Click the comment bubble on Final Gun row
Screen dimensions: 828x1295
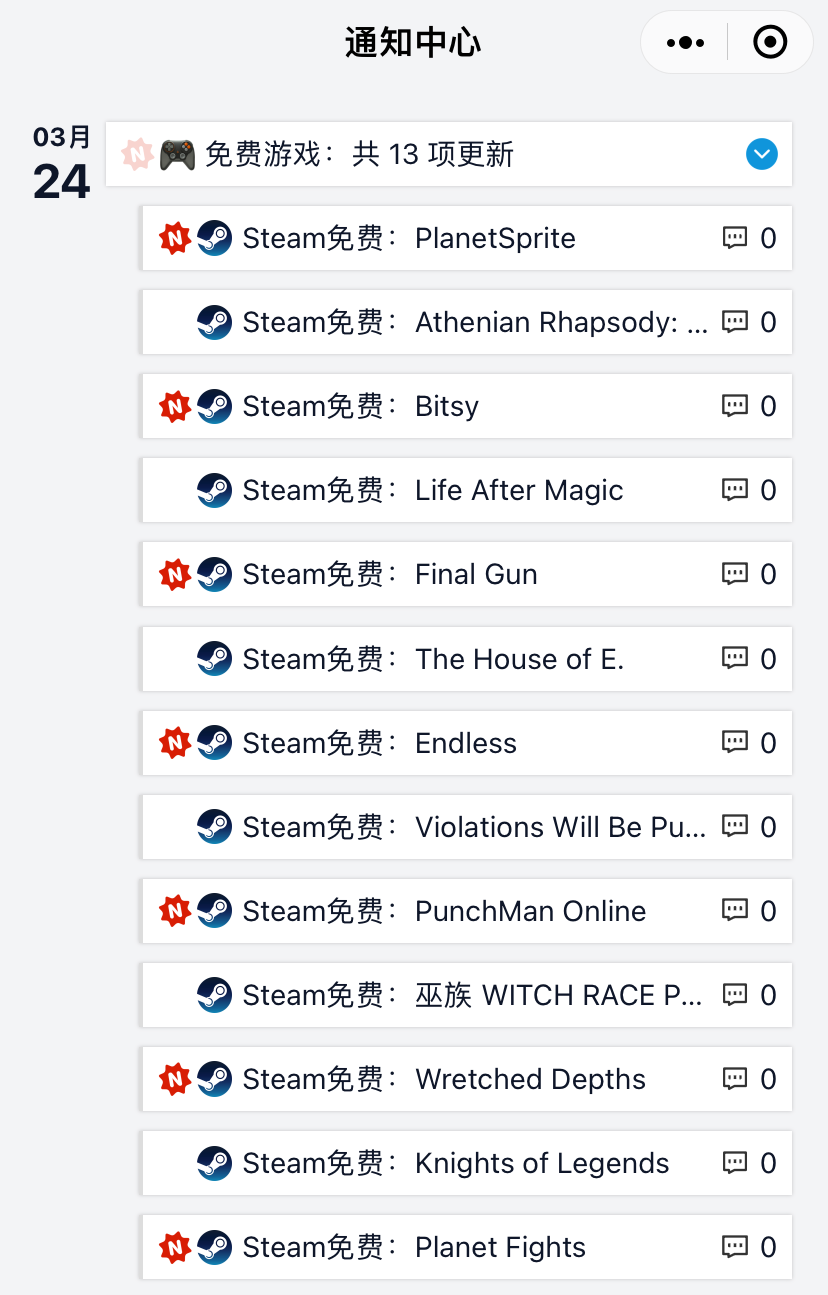(x=735, y=574)
